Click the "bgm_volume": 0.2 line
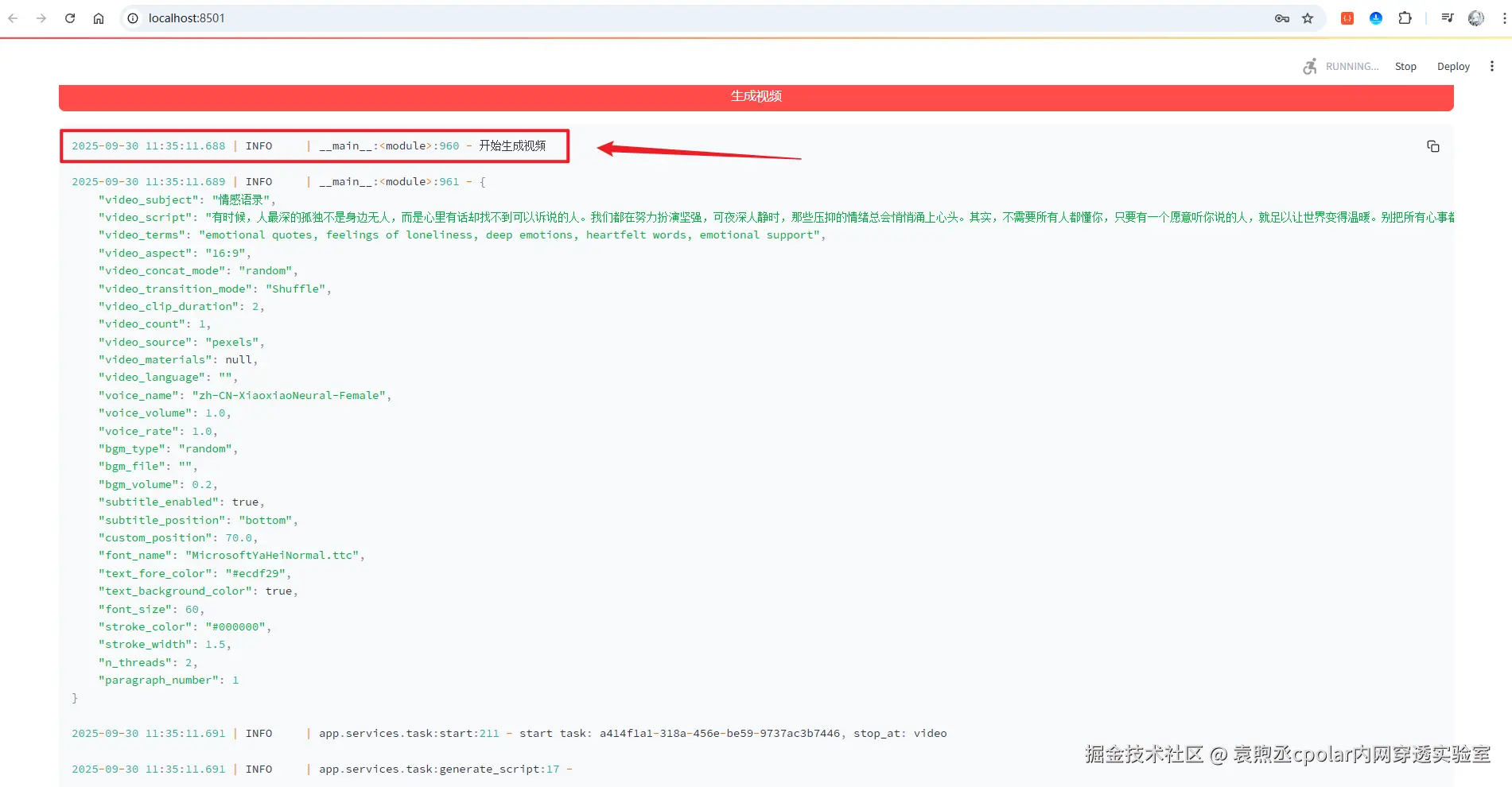This screenshot has width=1512, height=787. (x=158, y=484)
